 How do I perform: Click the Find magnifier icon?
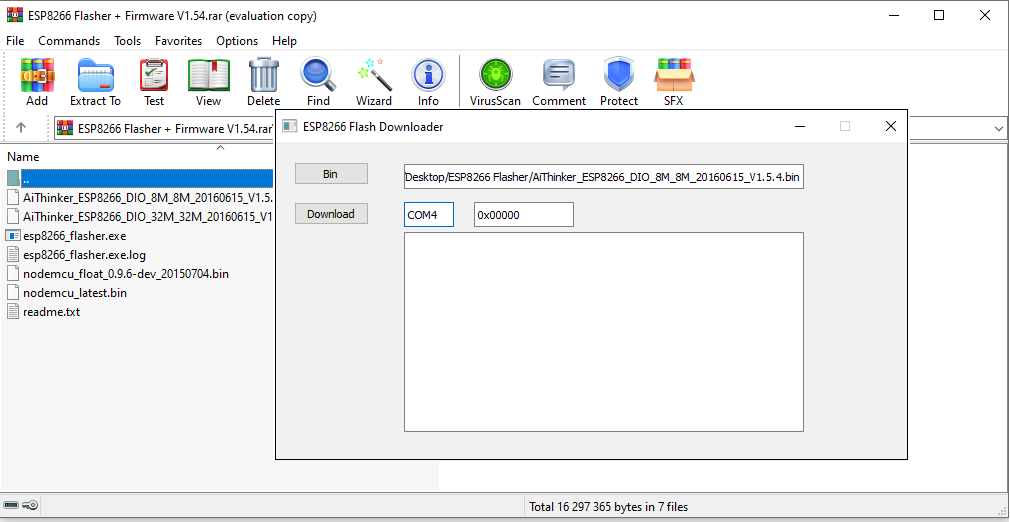(318, 75)
